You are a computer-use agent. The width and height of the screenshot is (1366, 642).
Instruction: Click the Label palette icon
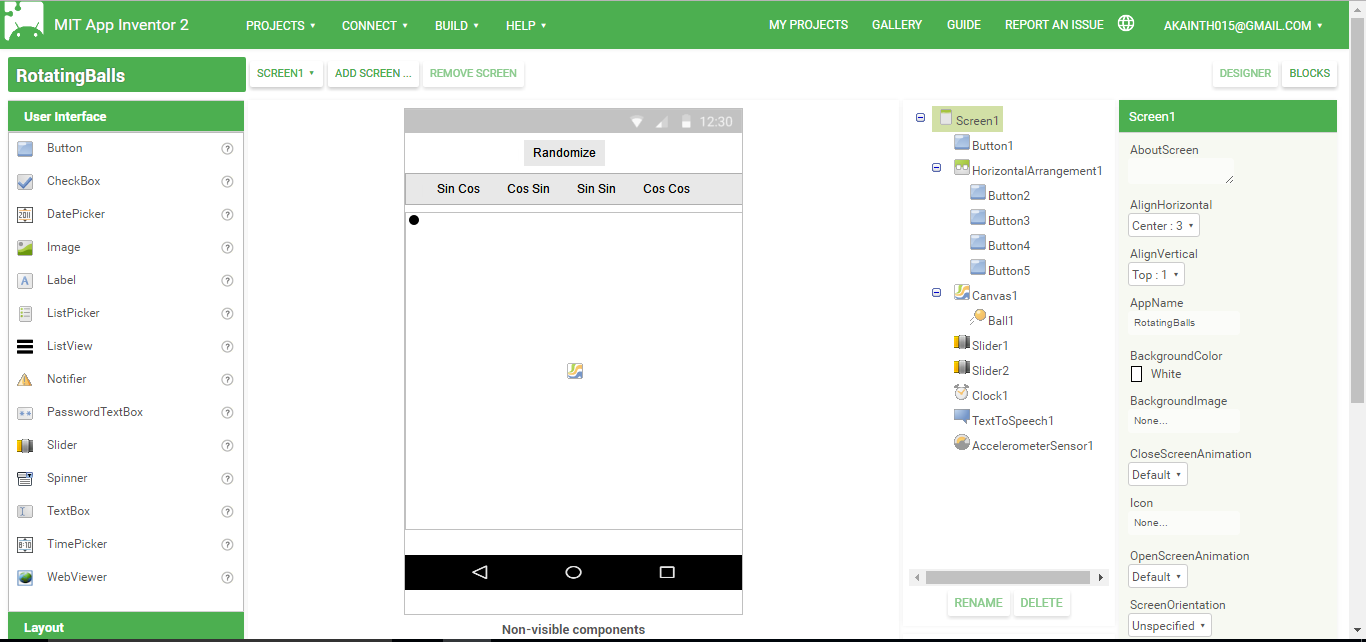click(26, 280)
